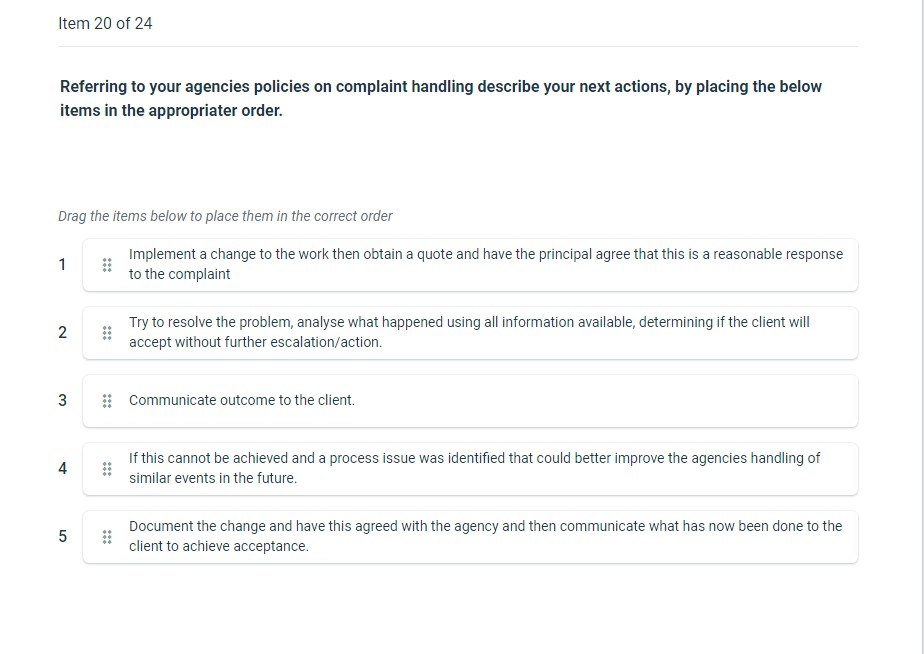The height and width of the screenshot is (654, 924).
Task: Select the 'Implement a change to the work' card
Action: pyautogui.click(x=470, y=264)
